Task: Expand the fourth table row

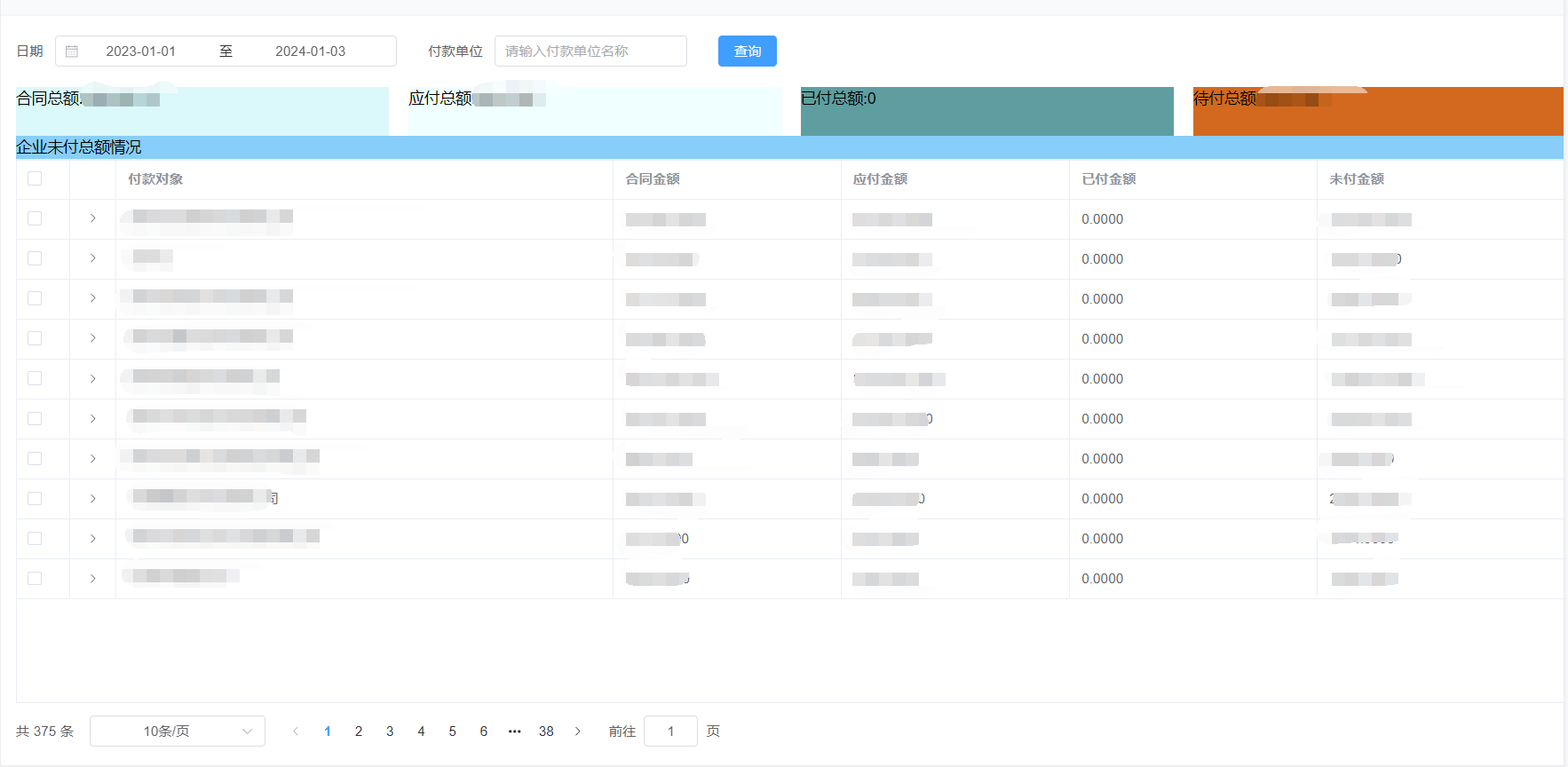Action: (x=92, y=338)
